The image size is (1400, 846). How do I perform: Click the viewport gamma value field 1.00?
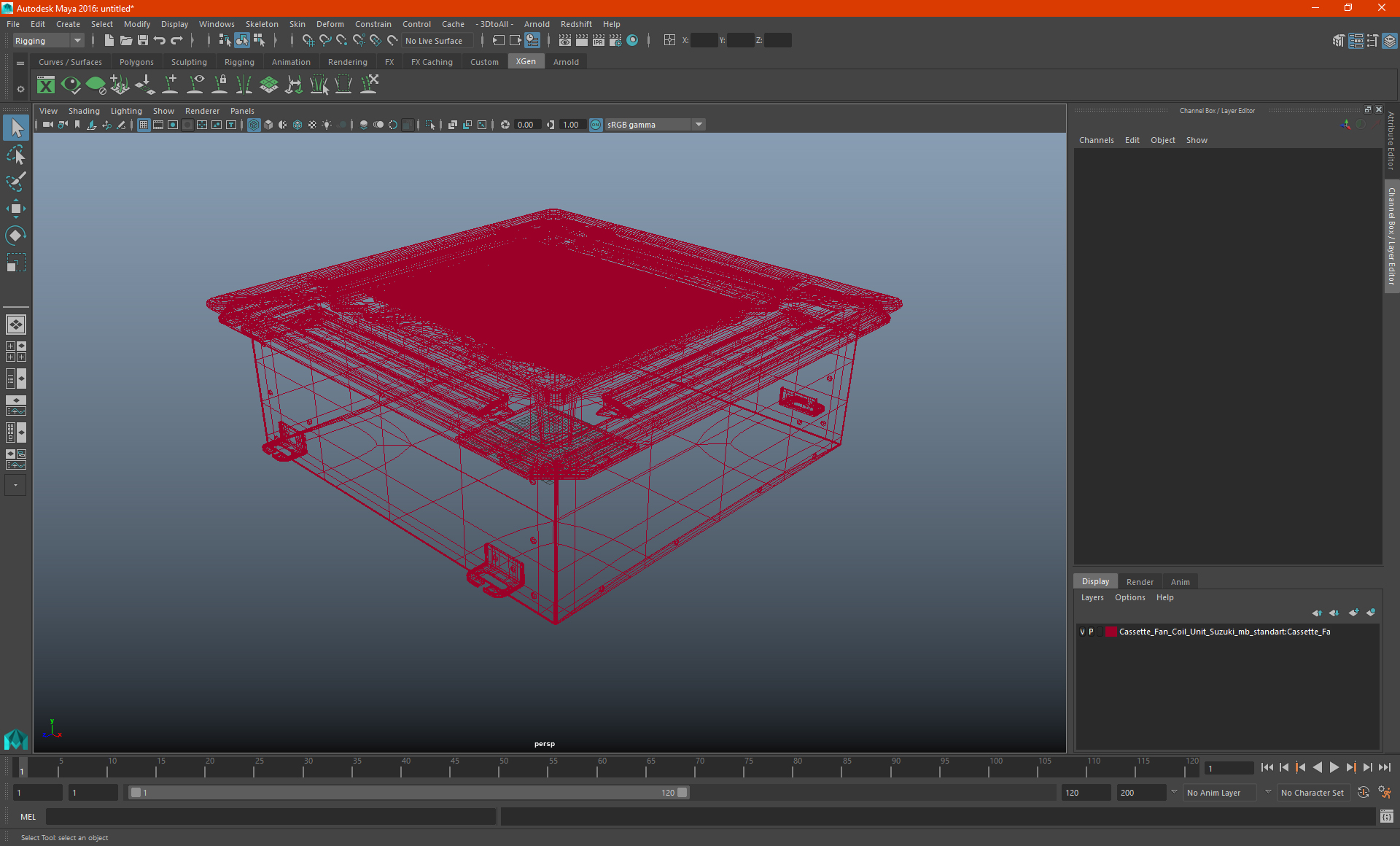click(572, 125)
